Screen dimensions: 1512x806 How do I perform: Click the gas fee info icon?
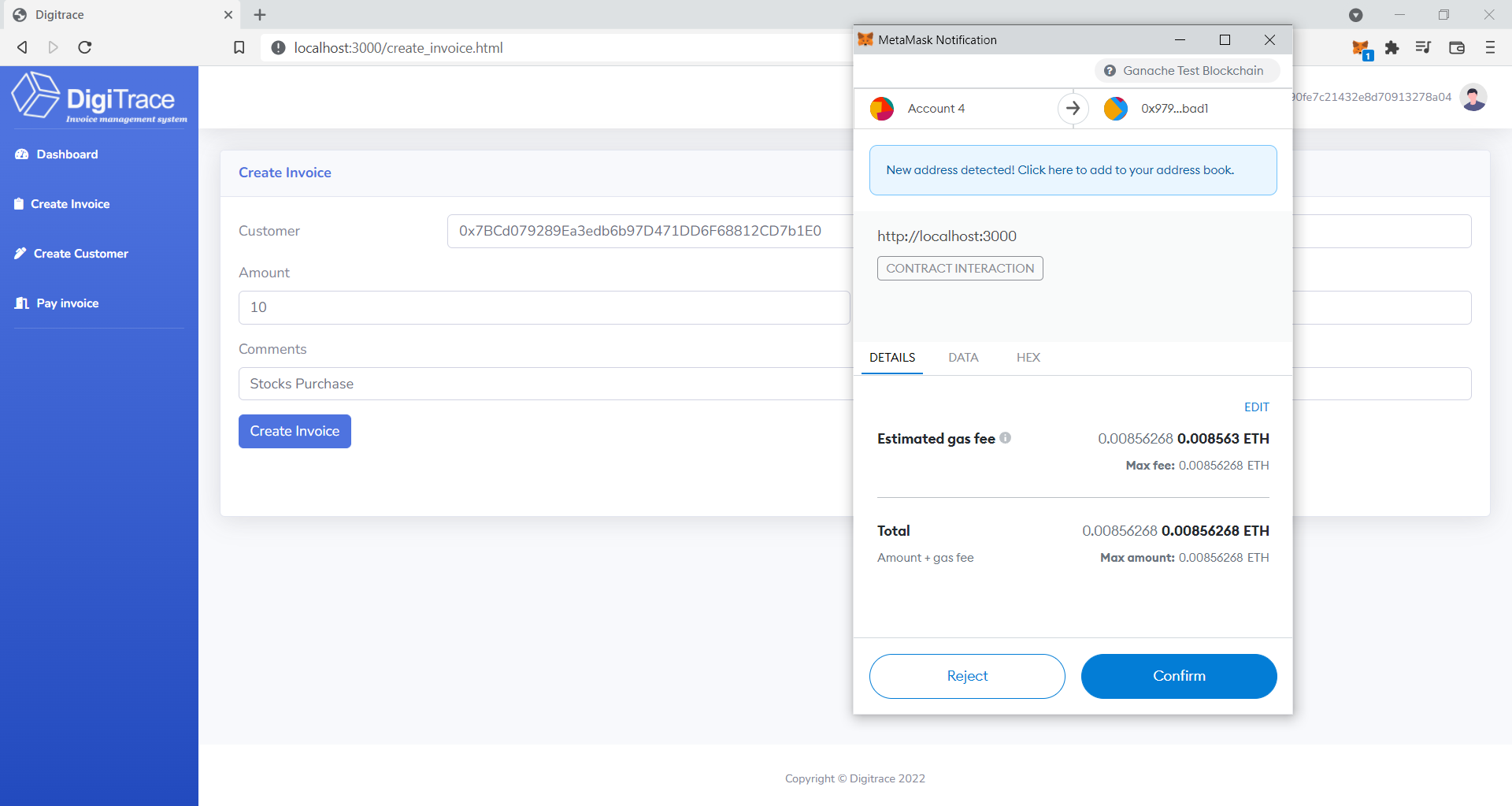point(1006,438)
